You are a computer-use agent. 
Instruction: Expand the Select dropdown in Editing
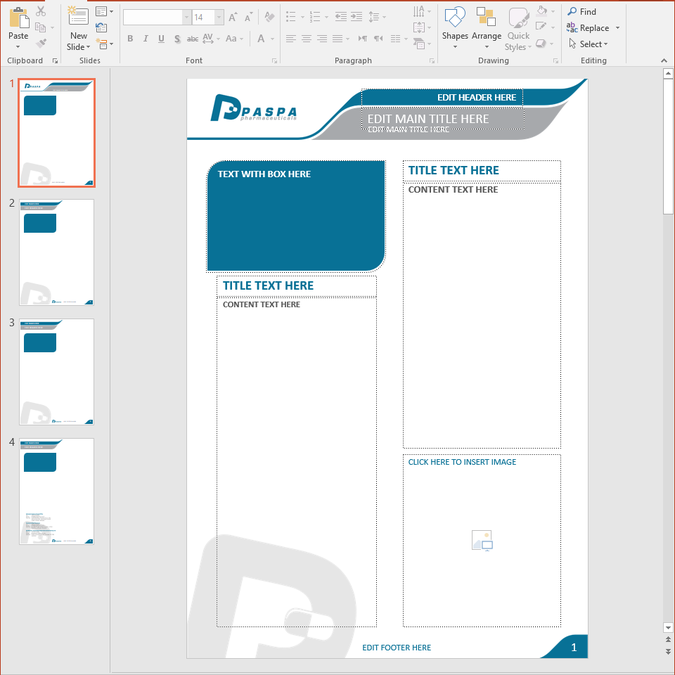(x=593, y=44)
